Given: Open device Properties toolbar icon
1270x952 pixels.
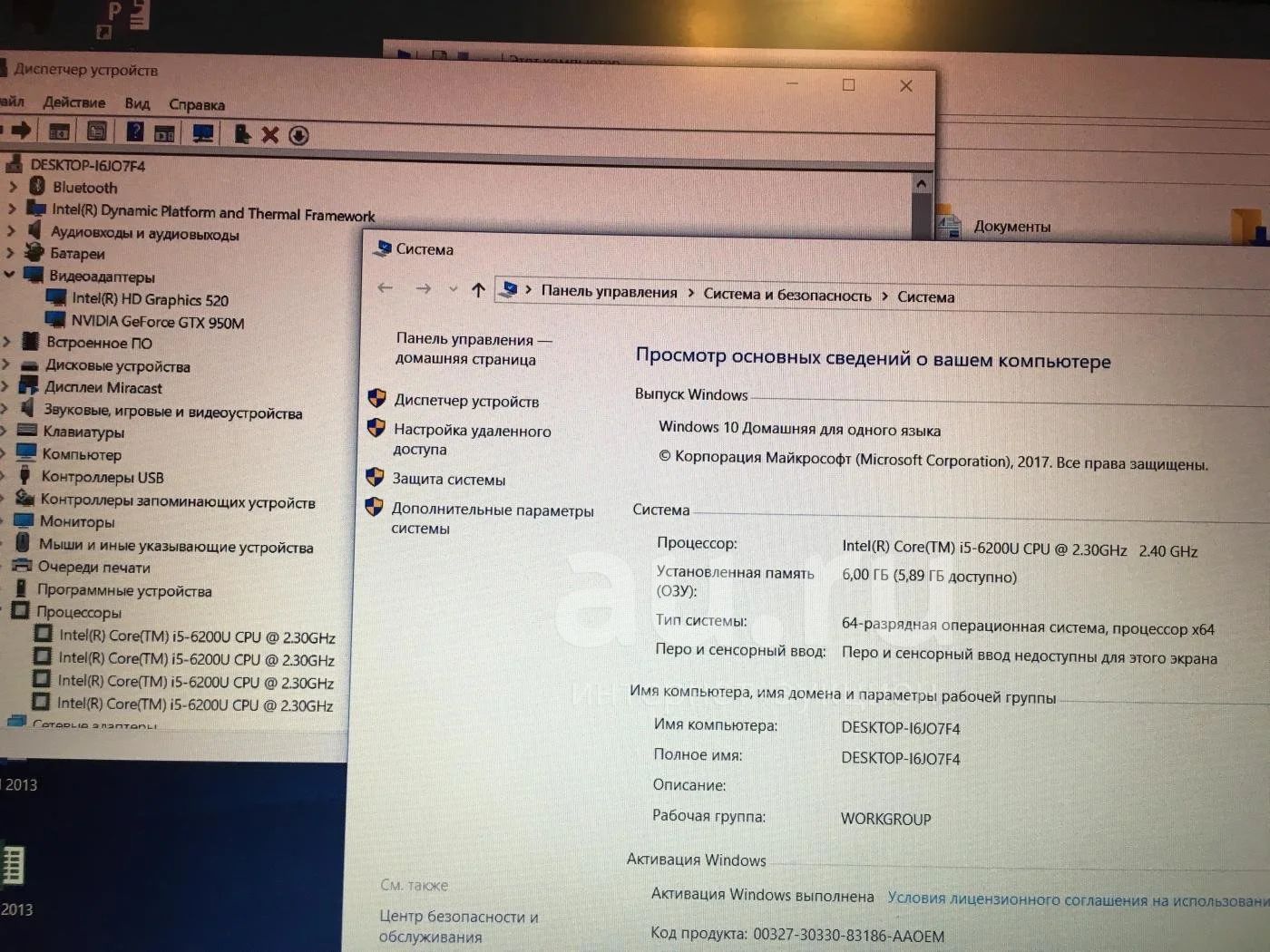Looking at the screenshot, I should pyautogui.click(x=97, y=132).
